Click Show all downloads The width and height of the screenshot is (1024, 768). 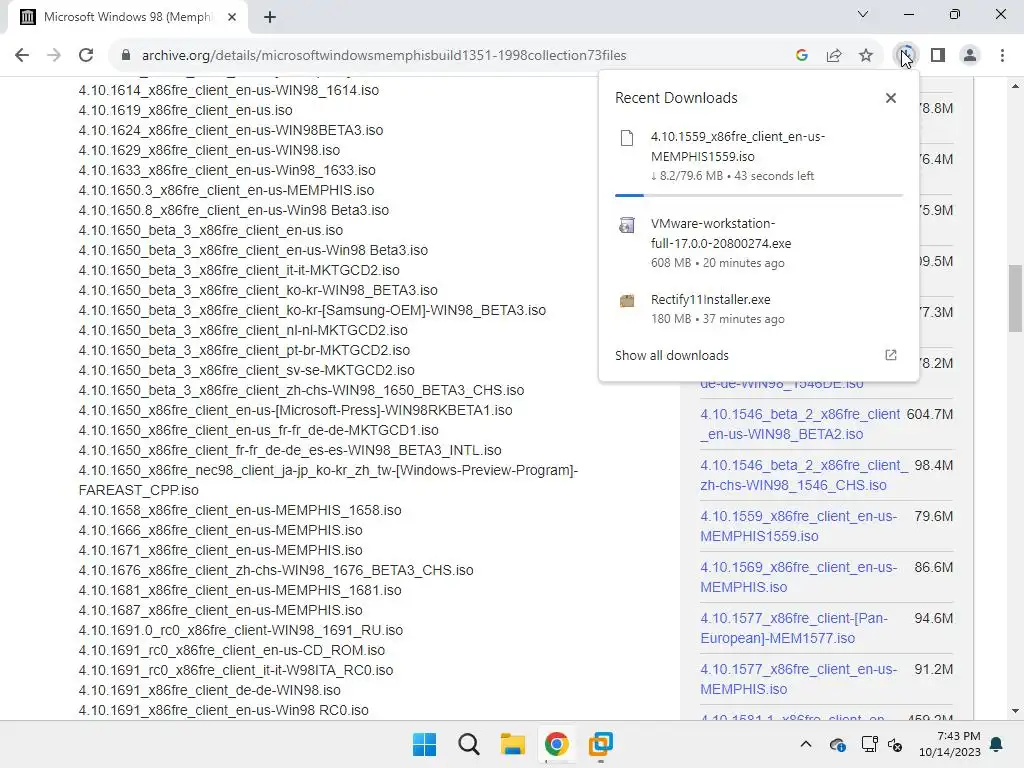point(672,355)
